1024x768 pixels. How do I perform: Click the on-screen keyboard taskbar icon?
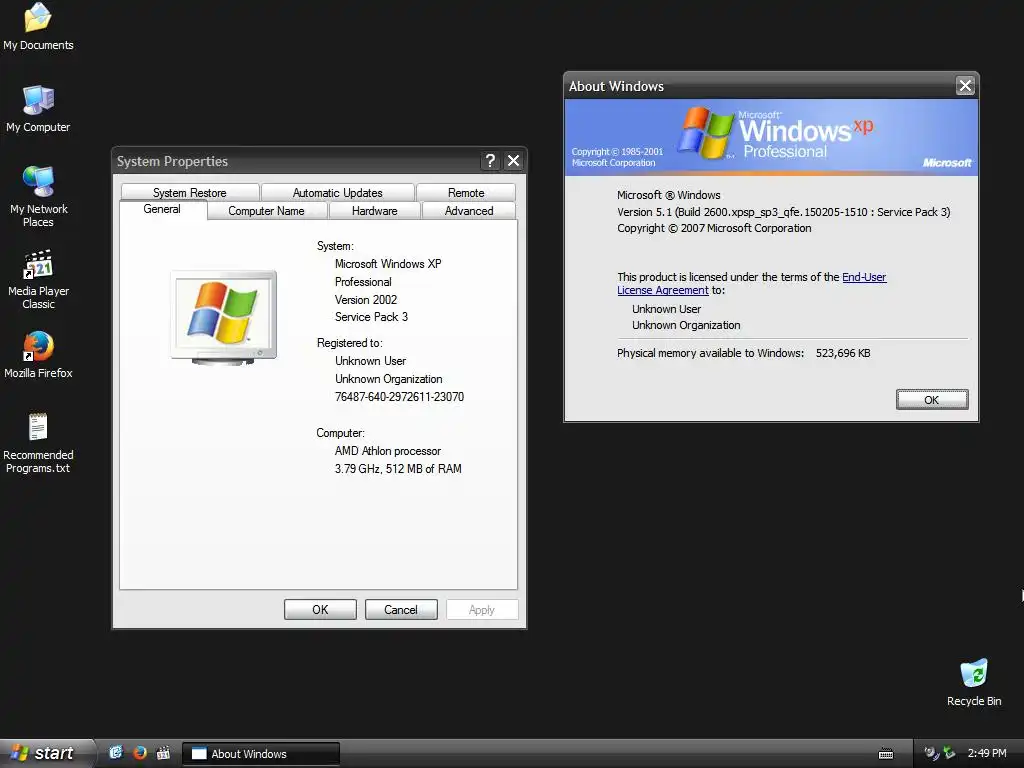pos(886,754)
